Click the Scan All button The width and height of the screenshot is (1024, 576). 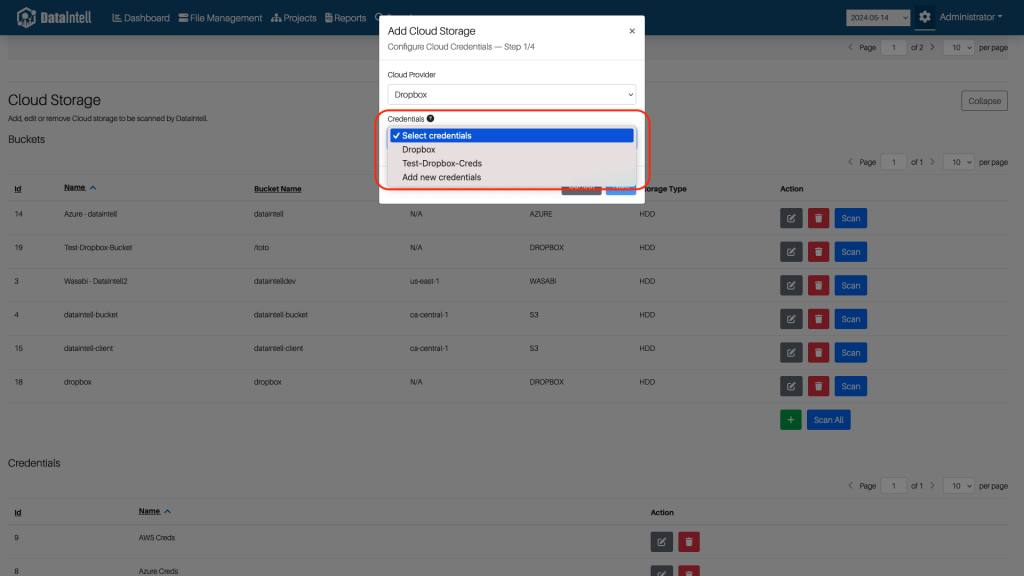click(x=828, y=420)
